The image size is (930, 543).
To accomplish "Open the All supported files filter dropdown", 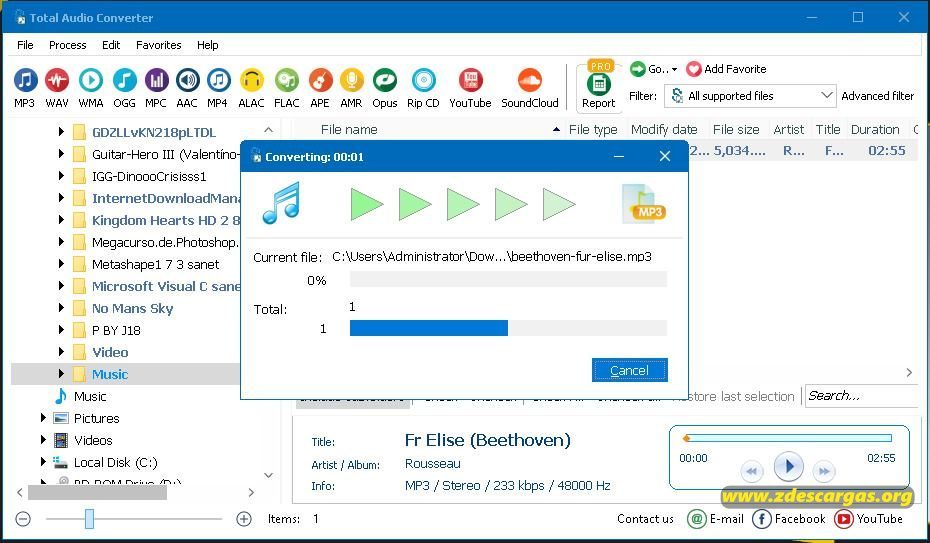I will 750,95.
